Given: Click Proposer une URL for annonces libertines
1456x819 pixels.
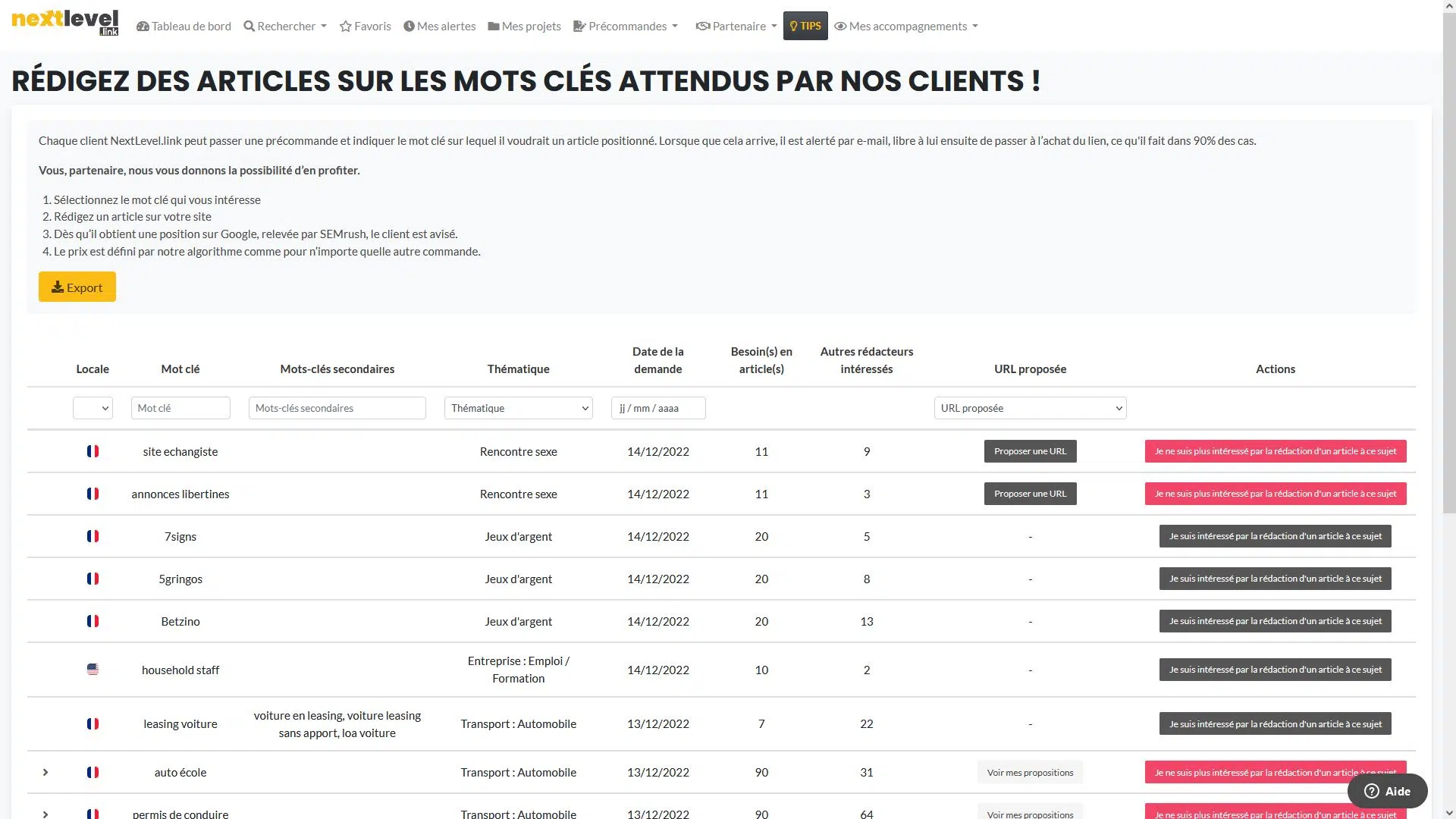Looking at the screenshot, I should [x=1030, y=494].
